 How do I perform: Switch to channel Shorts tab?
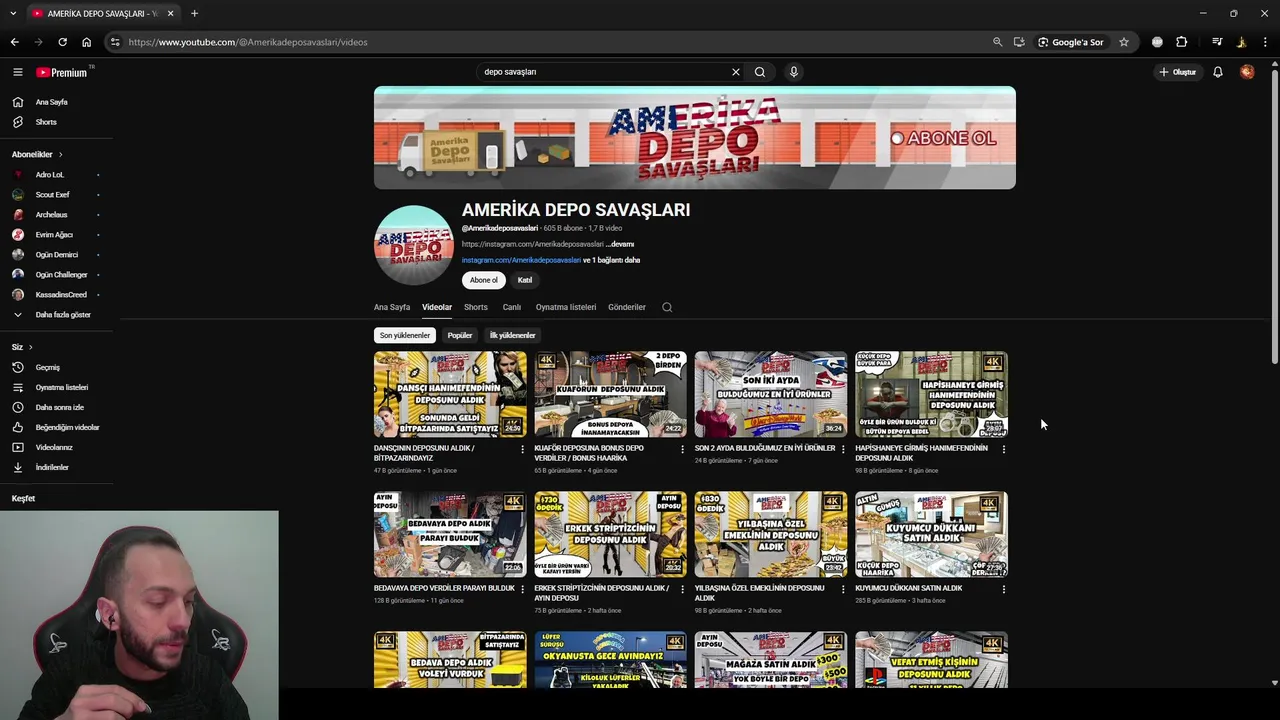pos(476,307)
